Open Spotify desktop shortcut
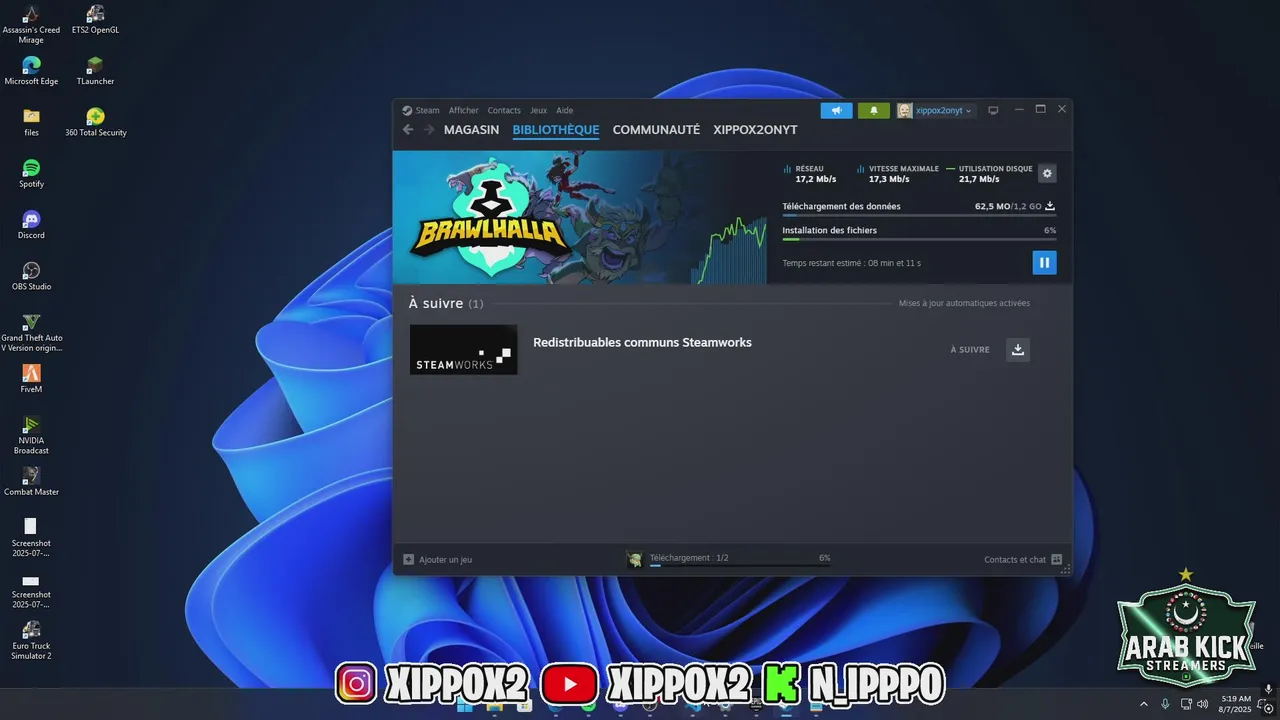This screenshot has height=720, width=1280. (x=31, y=173)
